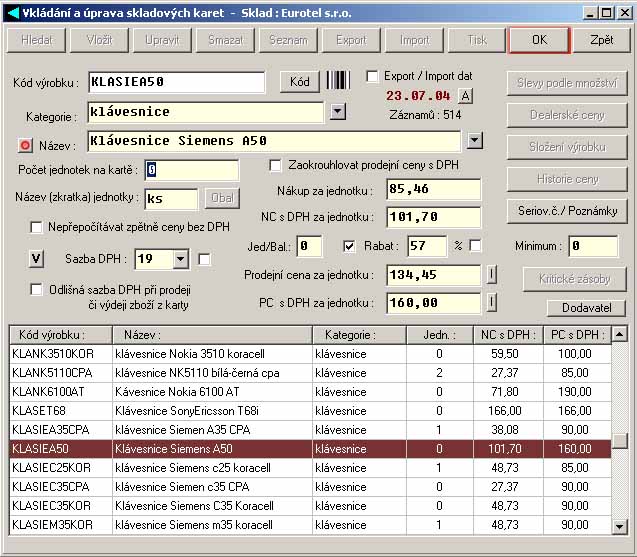Image resolution: width=637 pixels, height=557 pixels.
Task: Click the Dodavatel button
Action: (587, 308)
